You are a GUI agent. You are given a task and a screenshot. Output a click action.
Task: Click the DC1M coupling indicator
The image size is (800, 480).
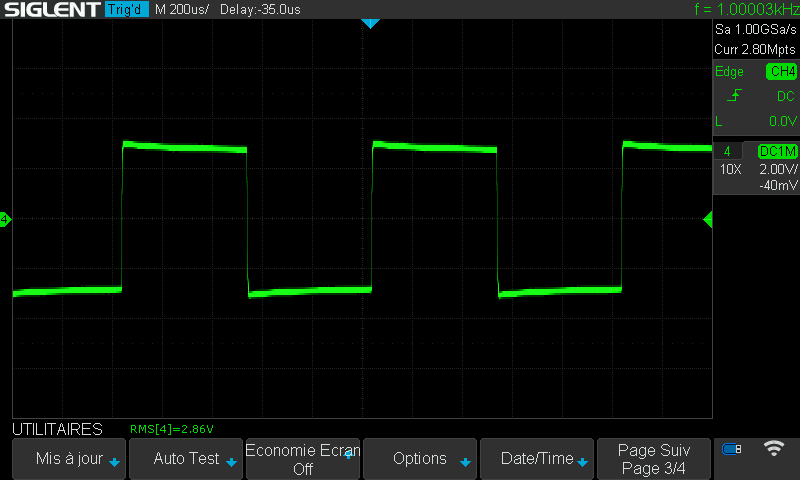[777, 151]
